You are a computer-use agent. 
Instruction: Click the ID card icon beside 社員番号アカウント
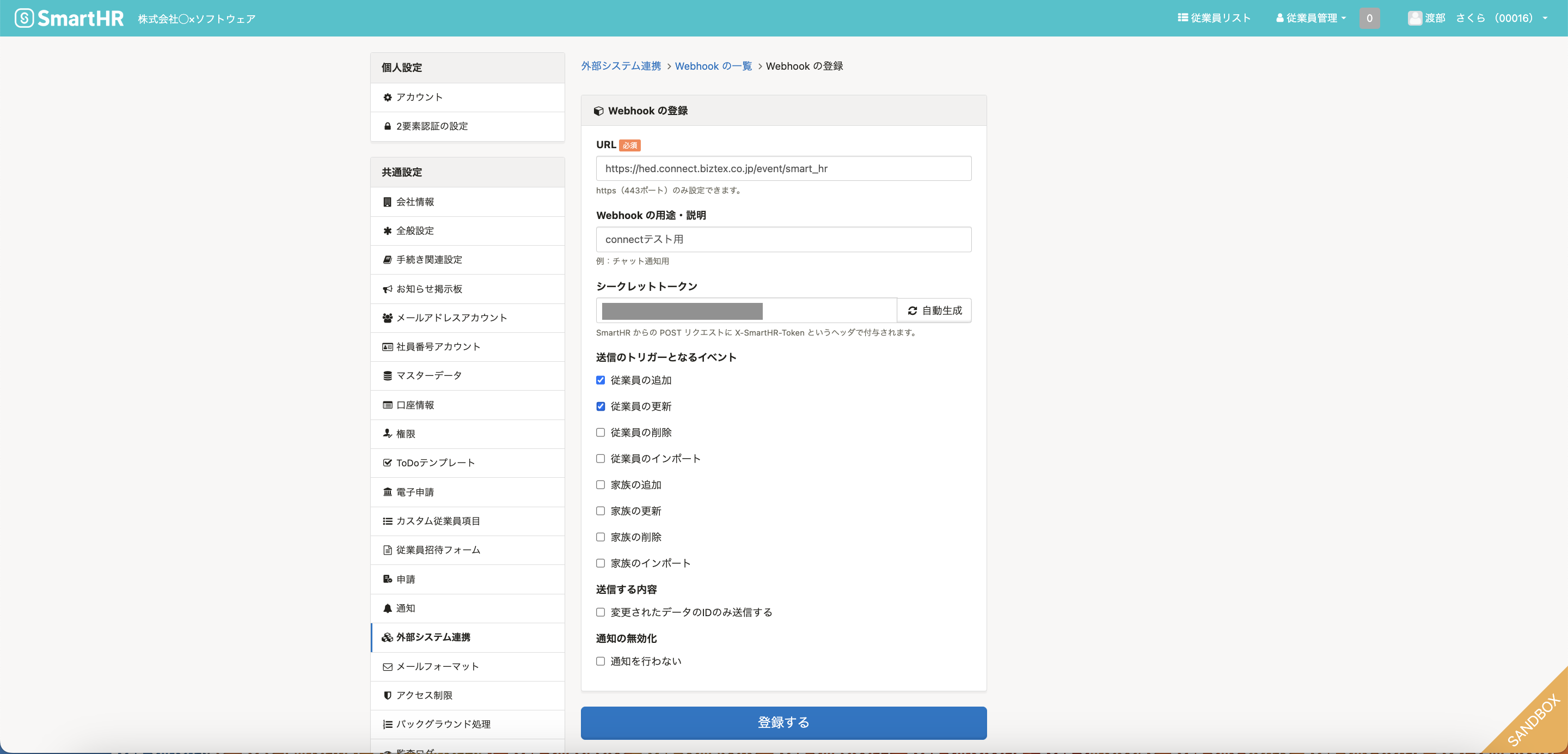click(x=387, y=346)
